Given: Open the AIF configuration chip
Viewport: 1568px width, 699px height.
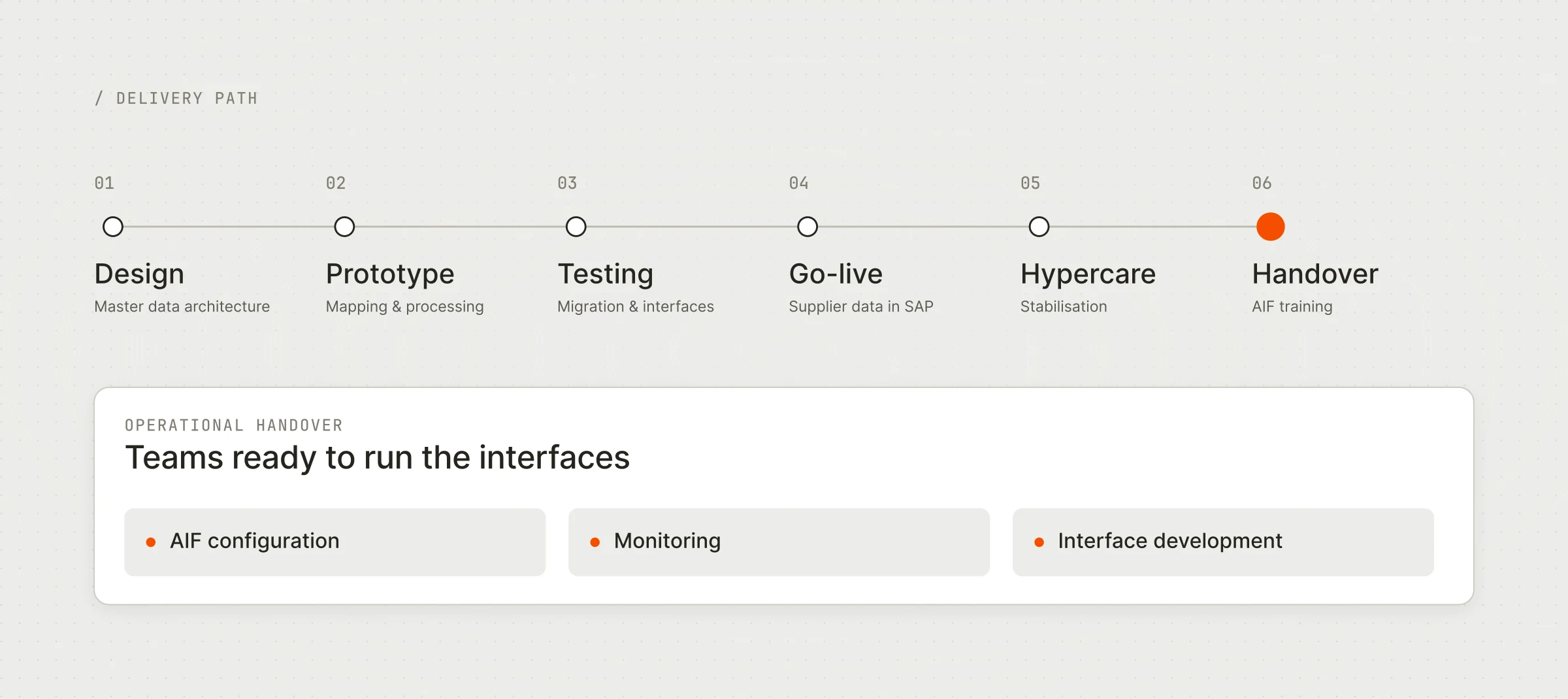Looking at the screenshot, I should 335,542.
